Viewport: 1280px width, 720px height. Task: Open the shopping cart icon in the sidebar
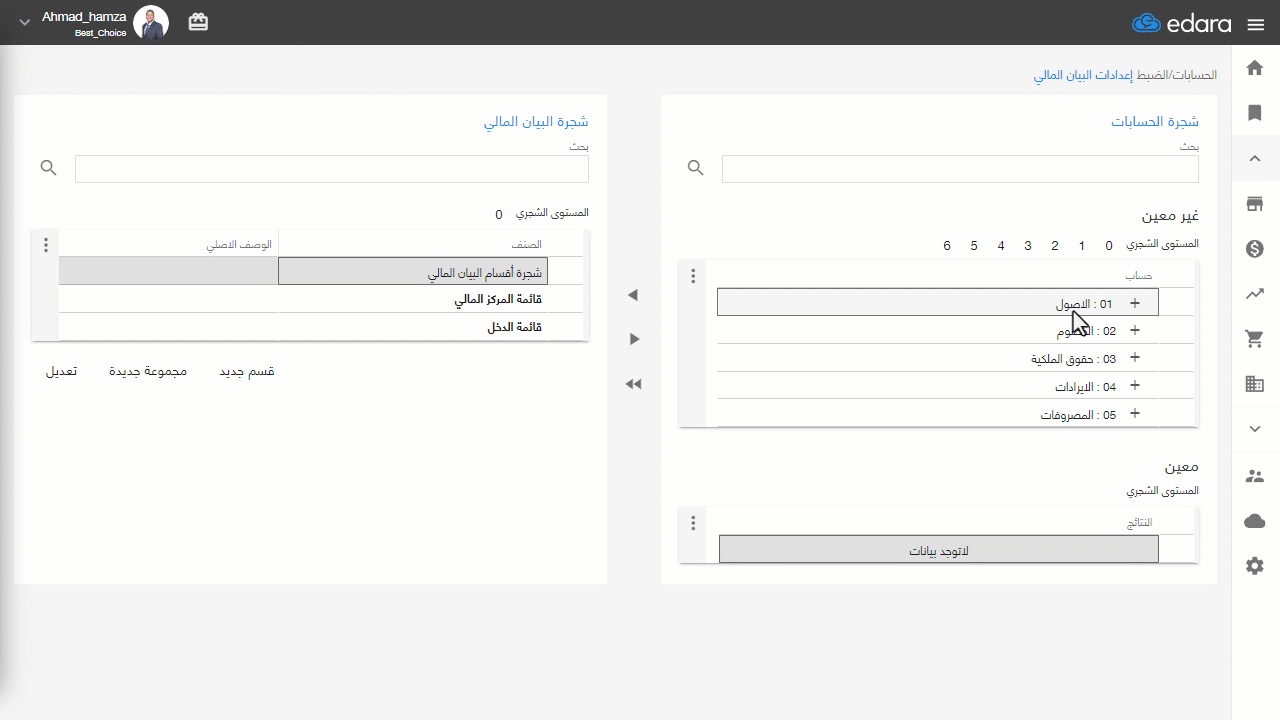[x=1255, y=339]
